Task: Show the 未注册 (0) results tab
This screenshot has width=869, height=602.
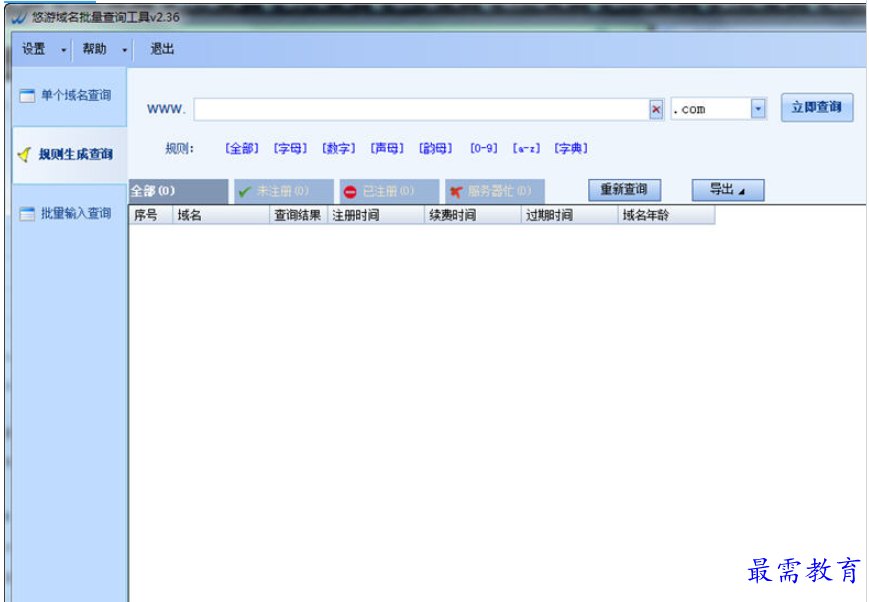Action: point(284,191)
